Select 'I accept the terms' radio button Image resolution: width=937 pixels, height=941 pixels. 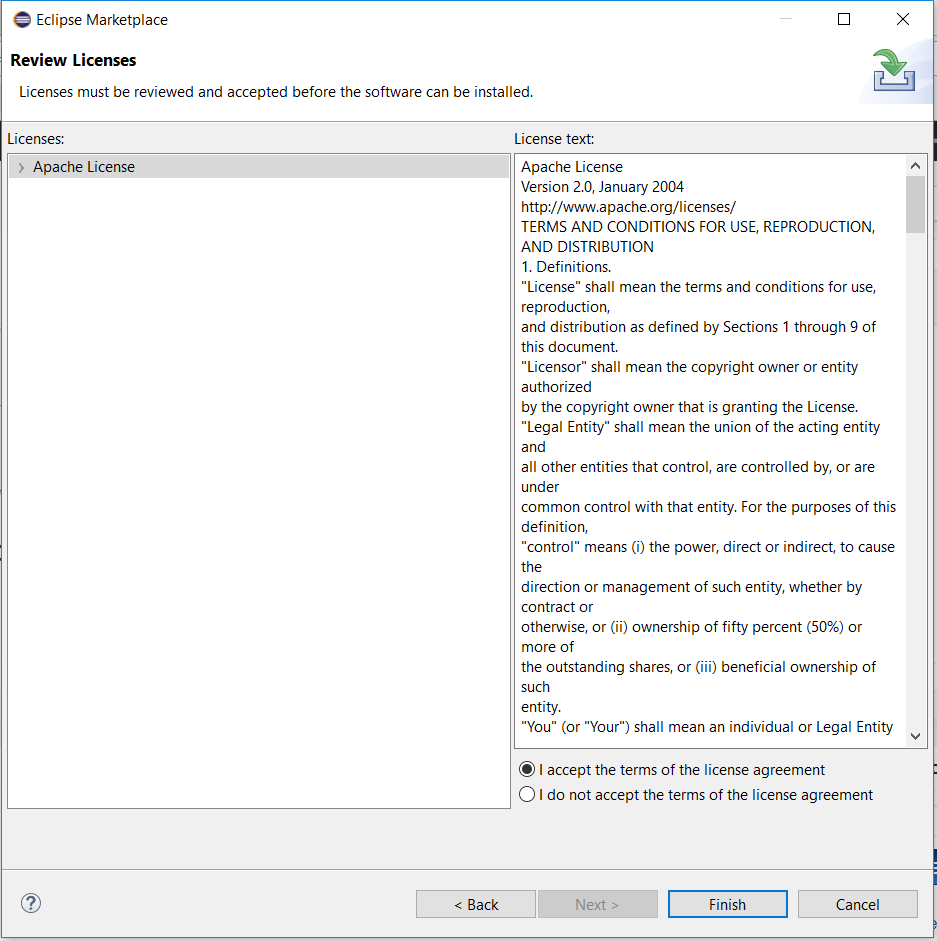click(x=528, y=770)
